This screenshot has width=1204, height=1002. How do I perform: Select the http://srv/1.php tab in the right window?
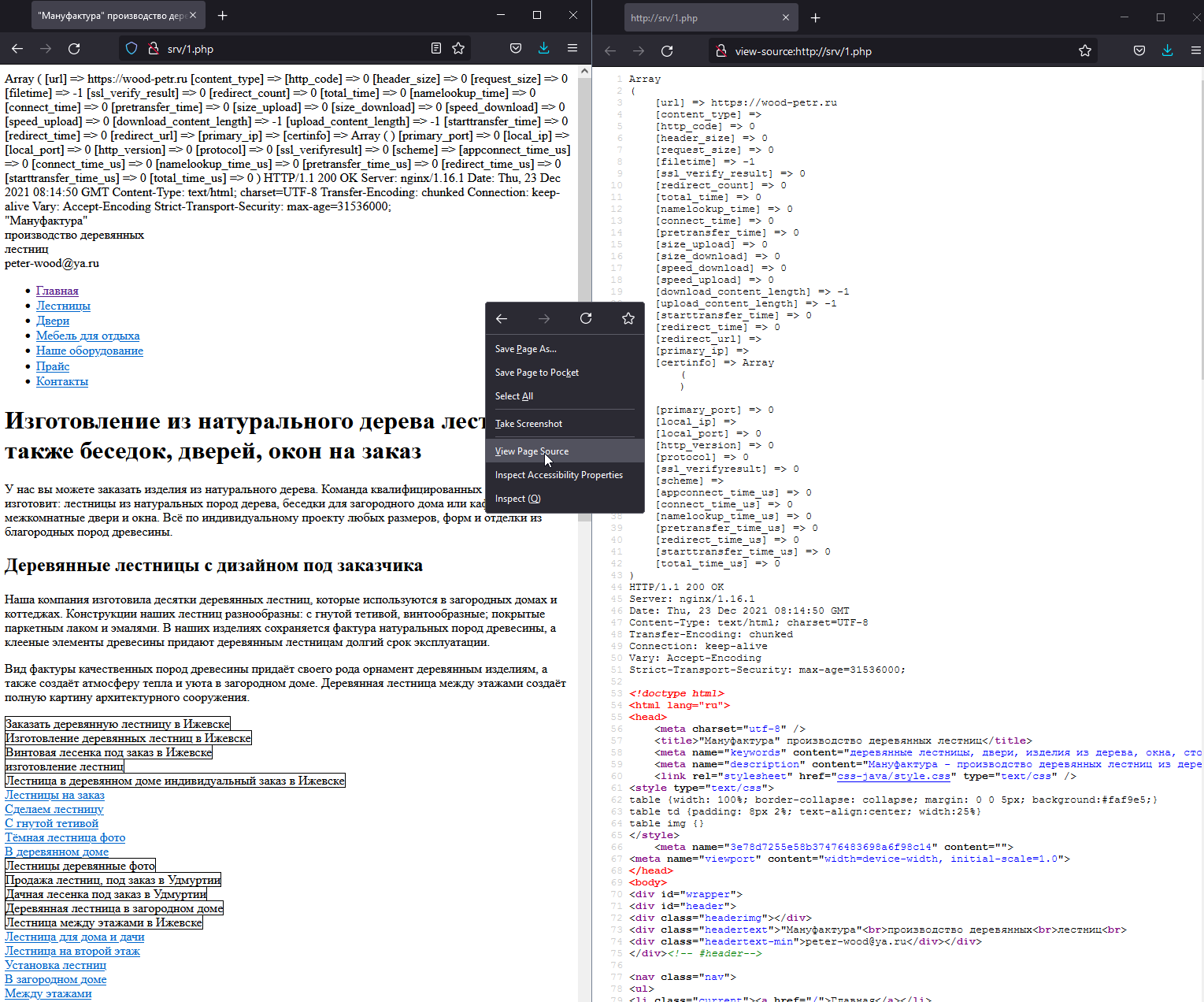click(x=711, y=18)
